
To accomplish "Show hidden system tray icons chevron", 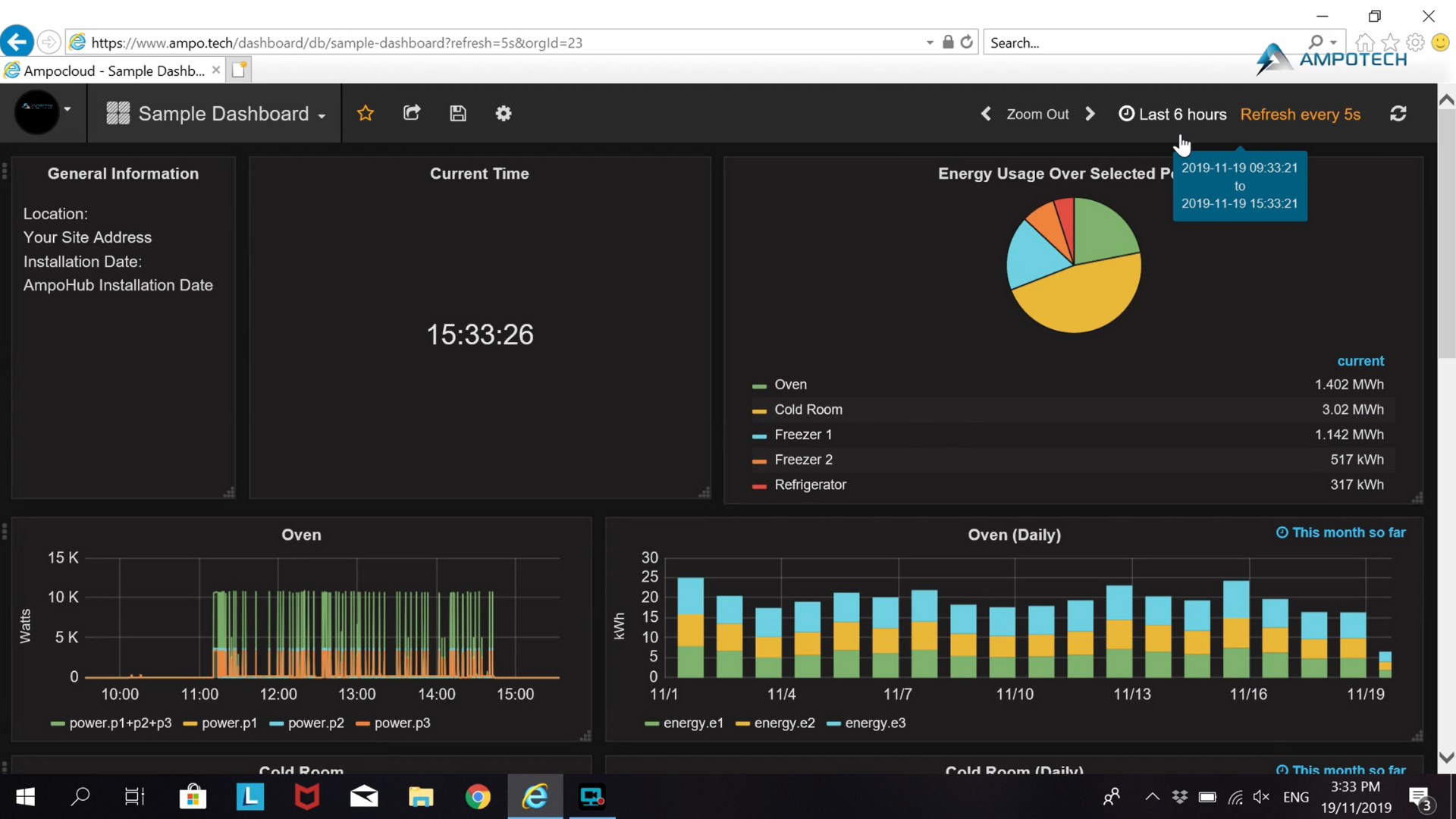I will point(1152,797).
